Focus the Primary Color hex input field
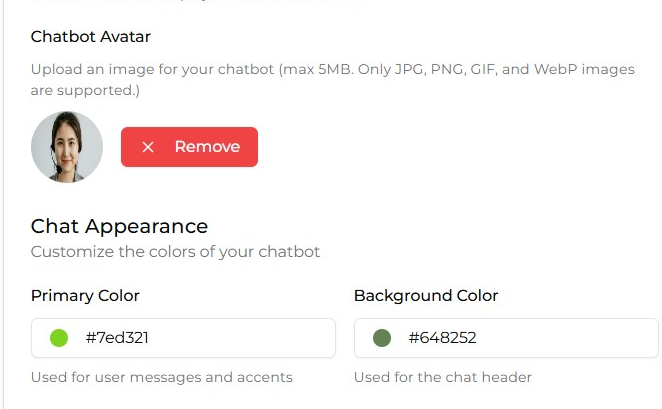662x409 pixels. (x=183, y=338)
